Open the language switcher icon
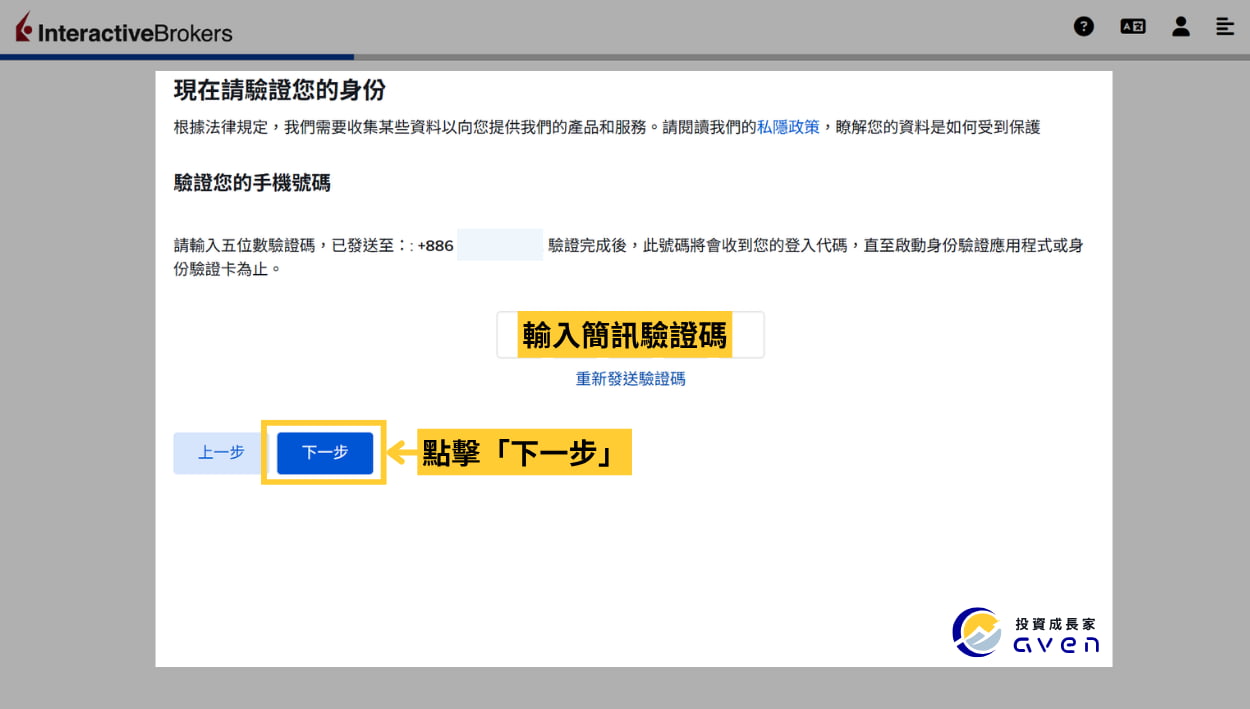The height and width of the screenshot is (709, 1250). pyautogui.click(x=1133, y=27)
